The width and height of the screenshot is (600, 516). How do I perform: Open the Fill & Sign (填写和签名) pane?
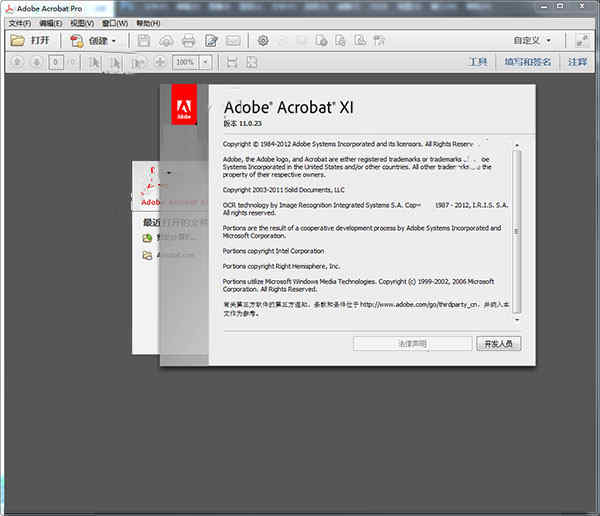(x=527, y=62)
